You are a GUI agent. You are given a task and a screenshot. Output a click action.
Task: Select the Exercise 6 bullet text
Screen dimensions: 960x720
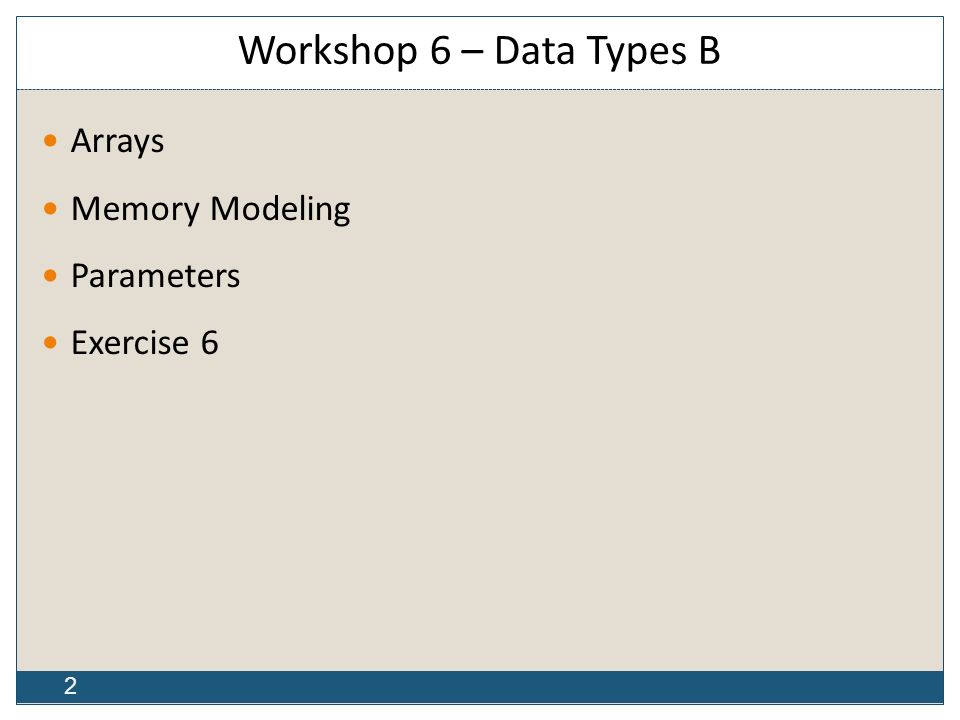(x=144, y=343)
